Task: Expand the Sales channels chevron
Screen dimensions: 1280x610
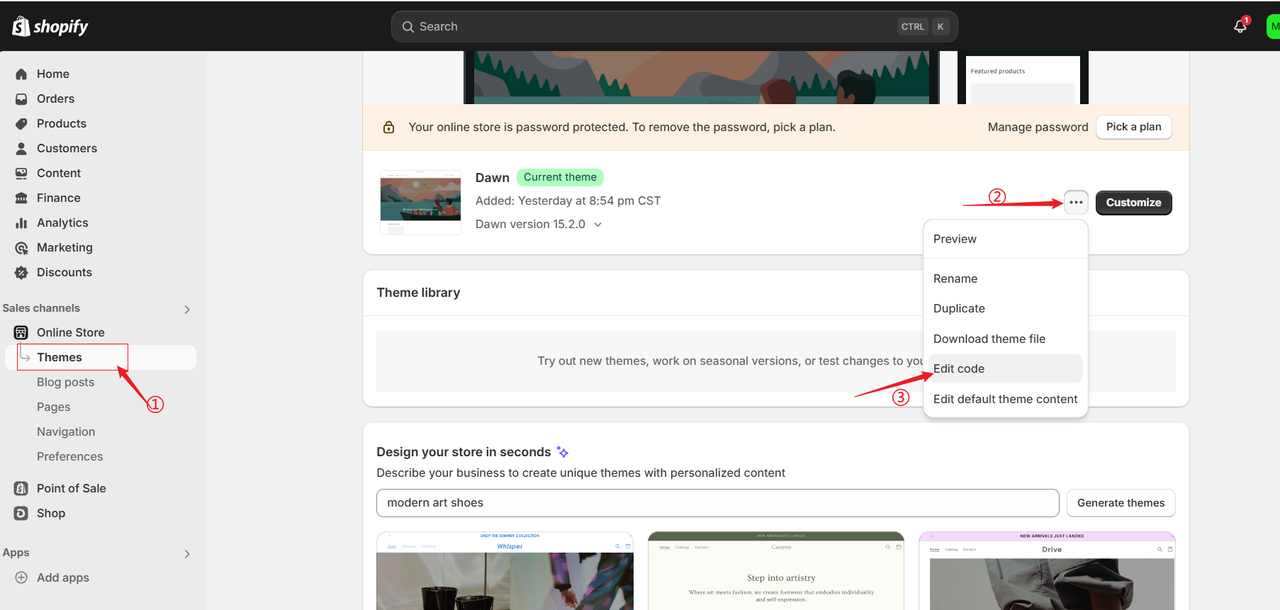Action: click(x=187, y=309)
